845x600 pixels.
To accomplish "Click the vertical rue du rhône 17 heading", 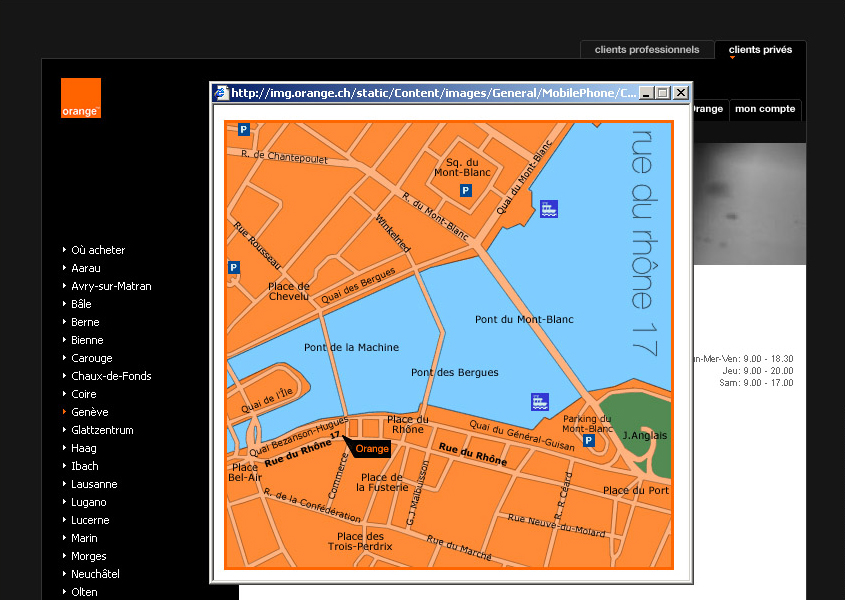I will 643,242.
